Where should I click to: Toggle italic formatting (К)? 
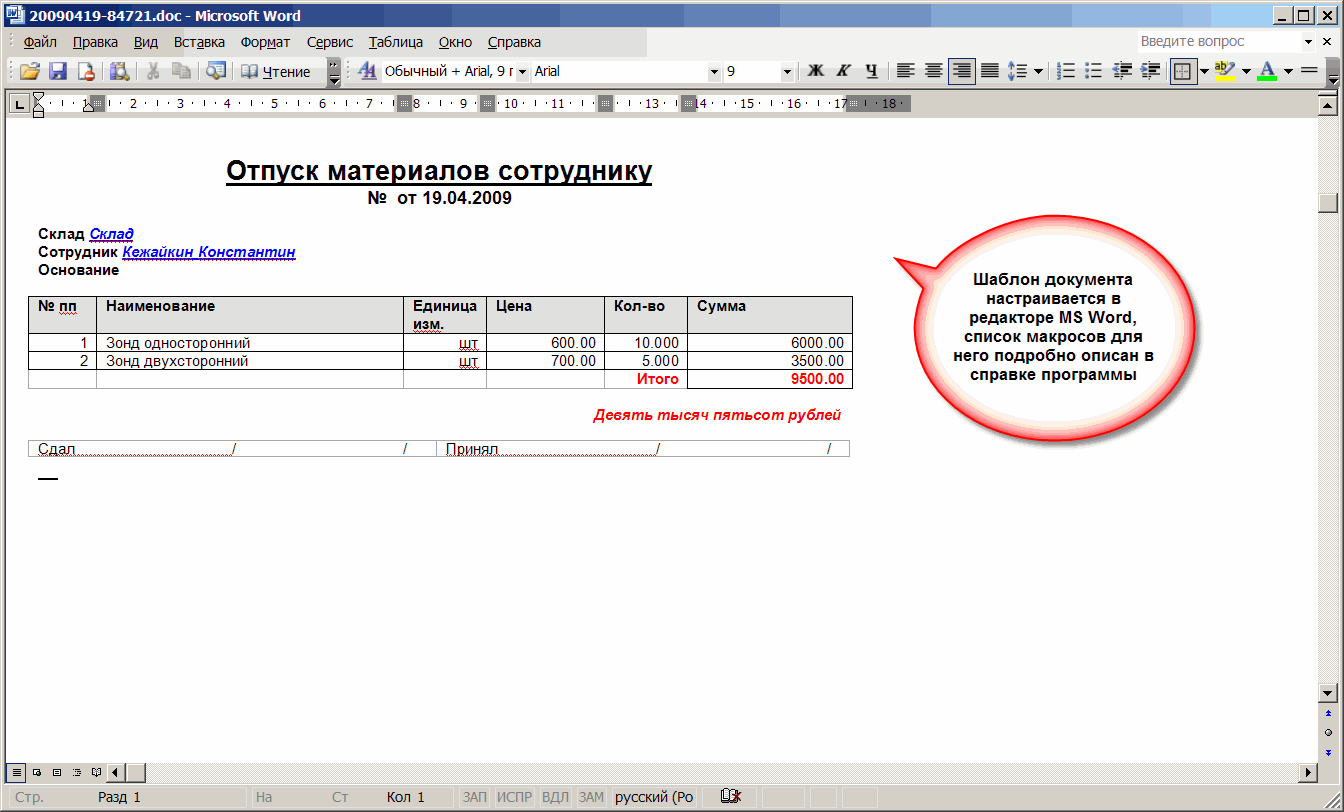pos(843,71)
